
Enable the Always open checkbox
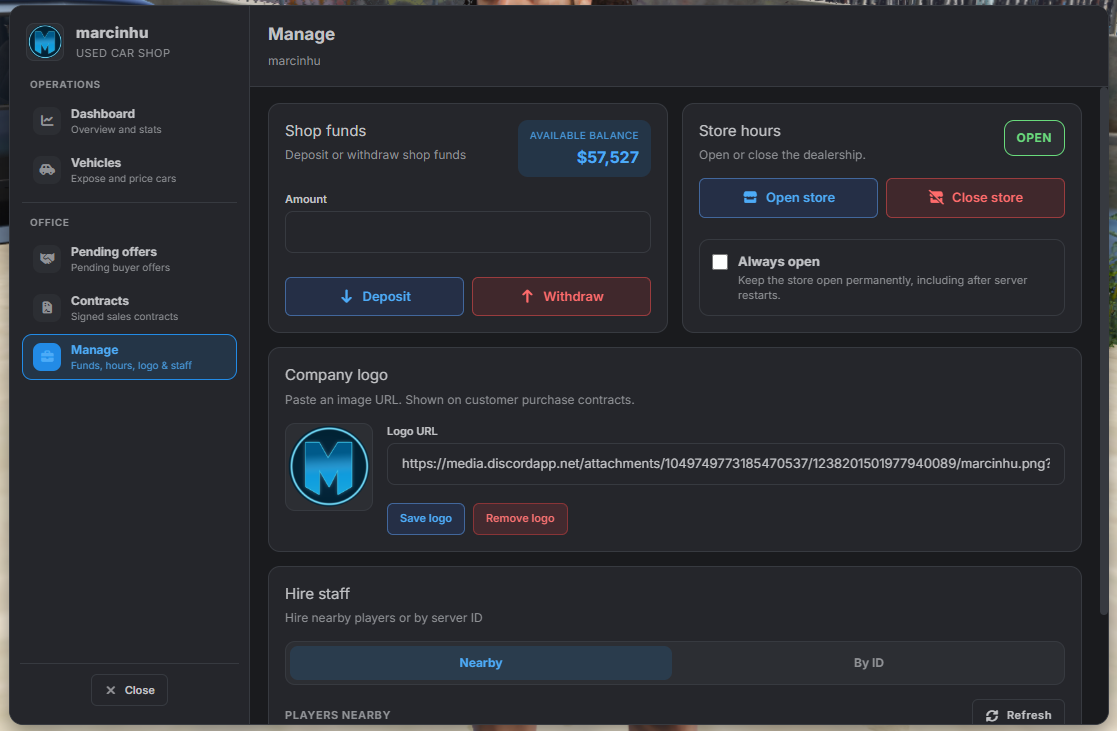[x=720, y=261]
